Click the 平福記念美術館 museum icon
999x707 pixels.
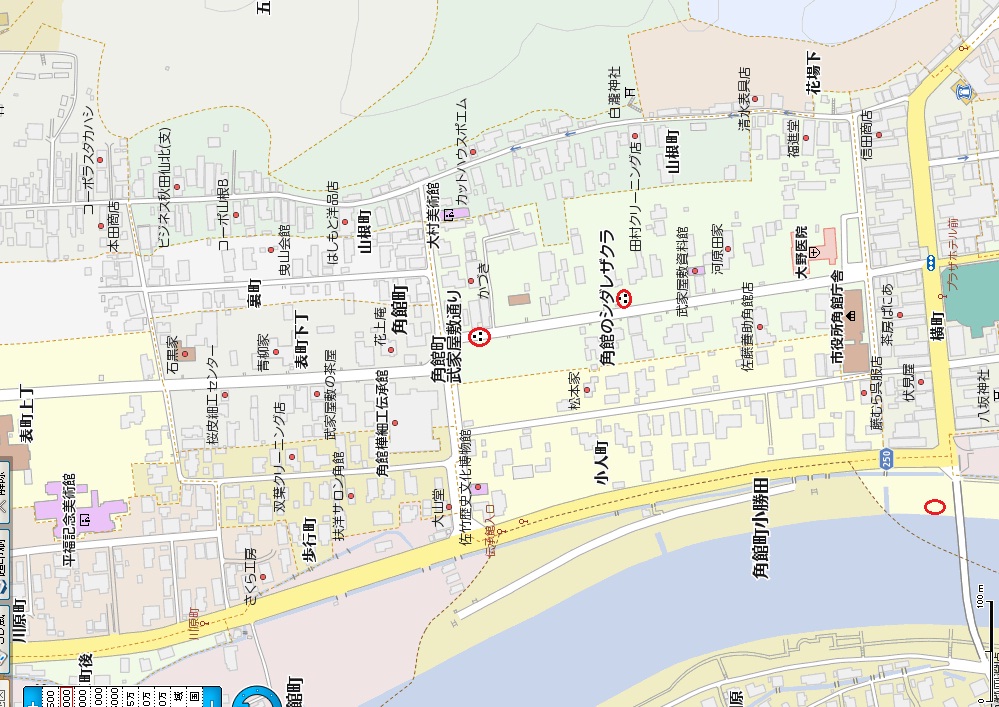[x=85, y=520]
